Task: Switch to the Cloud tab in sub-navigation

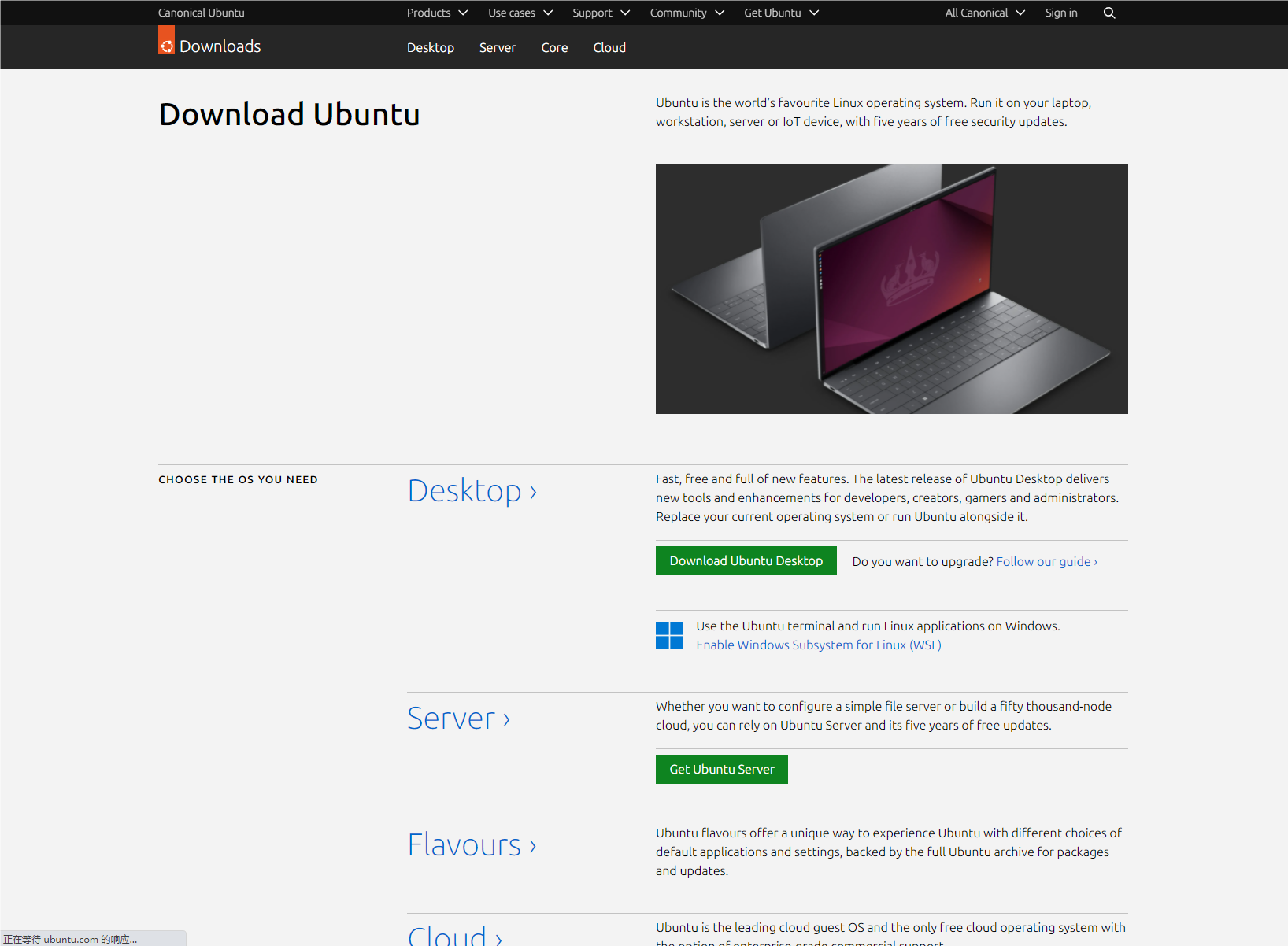Action: click(x=609, y=47)
